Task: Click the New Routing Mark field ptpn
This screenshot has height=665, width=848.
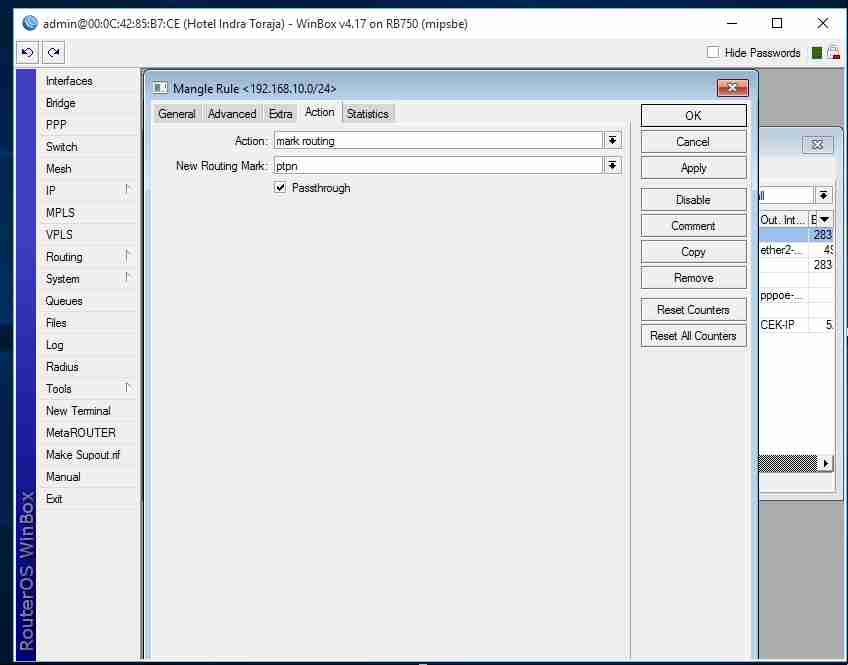Action: point(438,165)
